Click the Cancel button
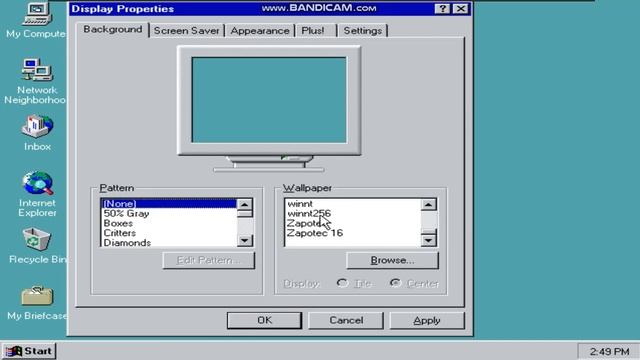 click(346, 320)
